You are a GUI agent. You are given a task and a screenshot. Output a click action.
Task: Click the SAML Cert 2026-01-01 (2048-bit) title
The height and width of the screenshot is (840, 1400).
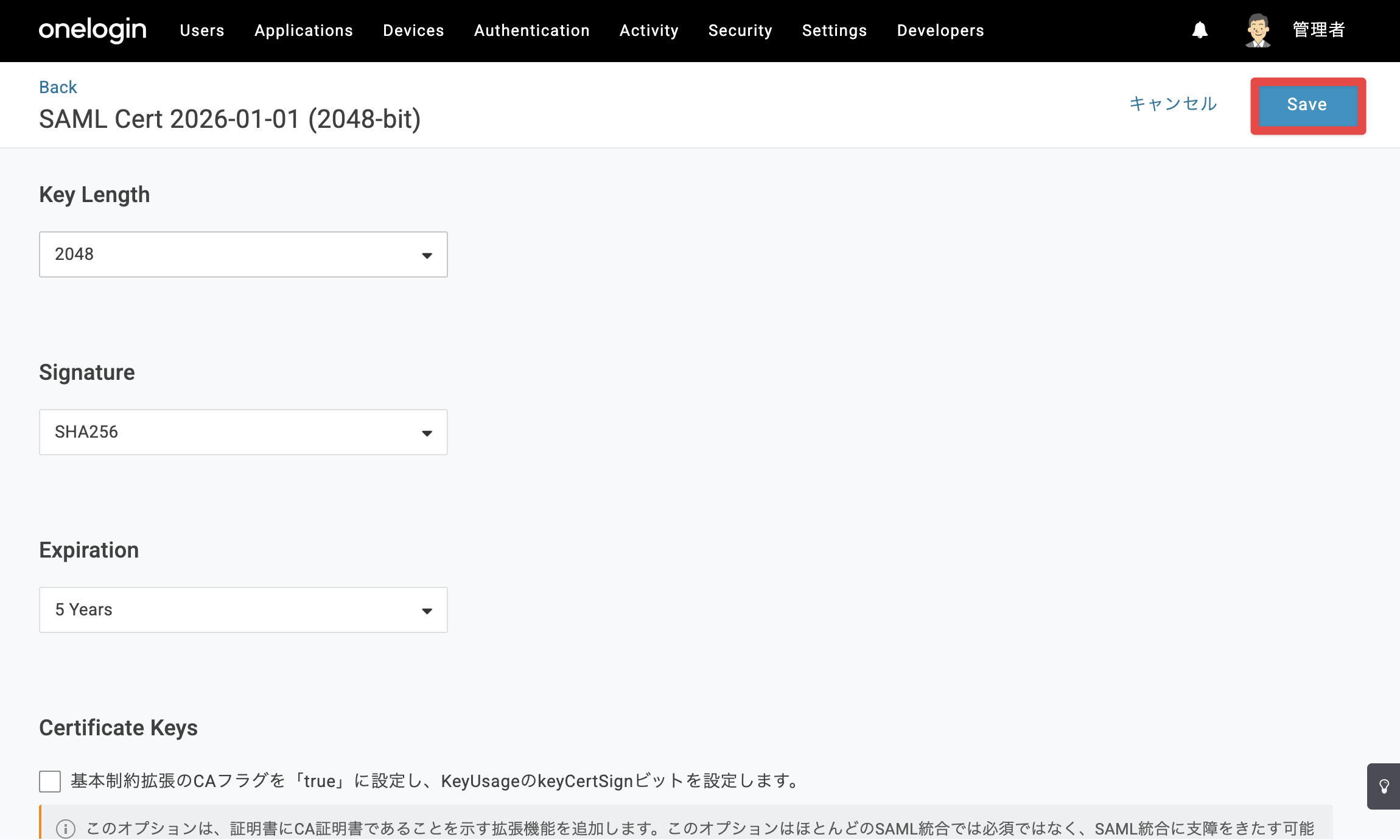(x=230, y=119)
